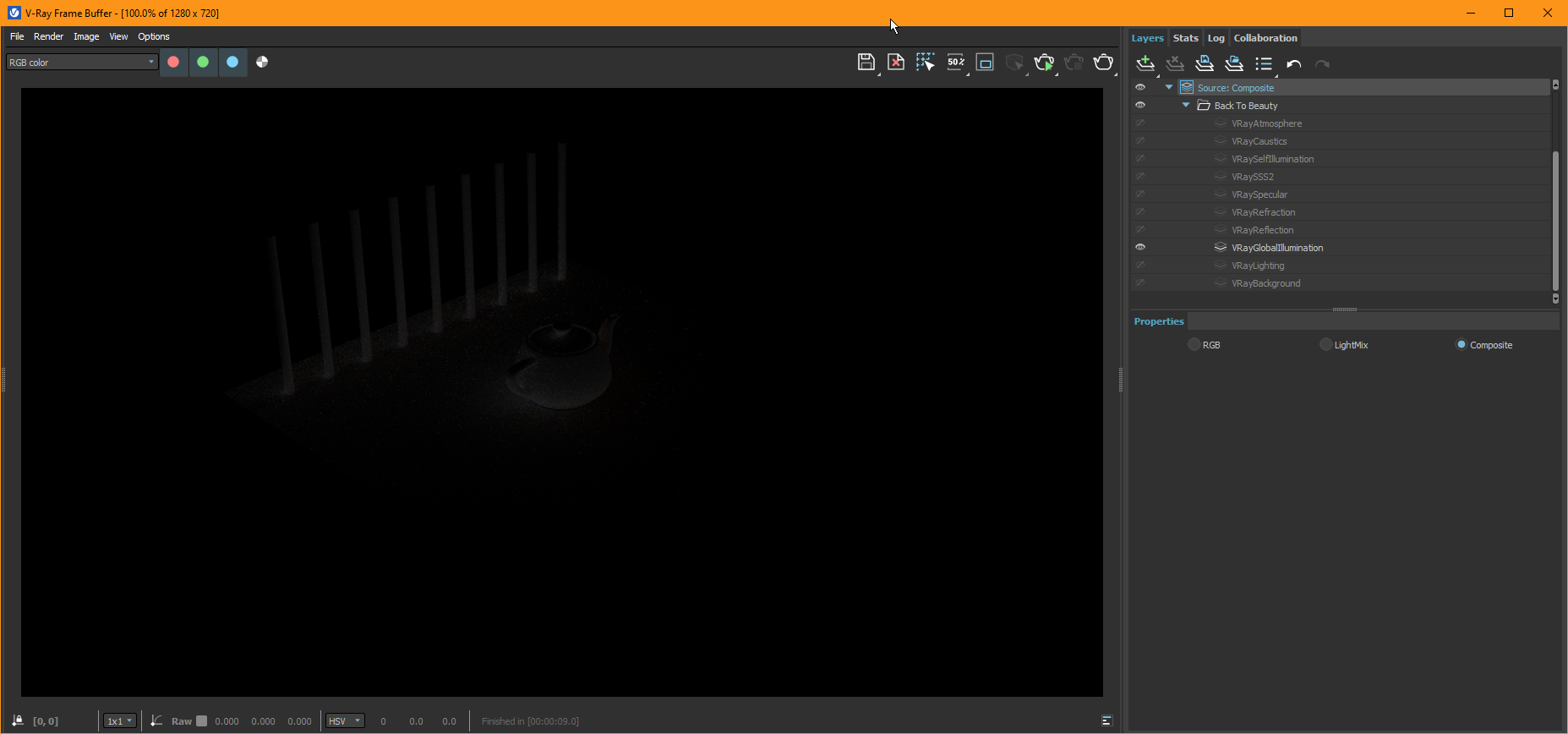Toggle the green channel swatch

(203, 62)
